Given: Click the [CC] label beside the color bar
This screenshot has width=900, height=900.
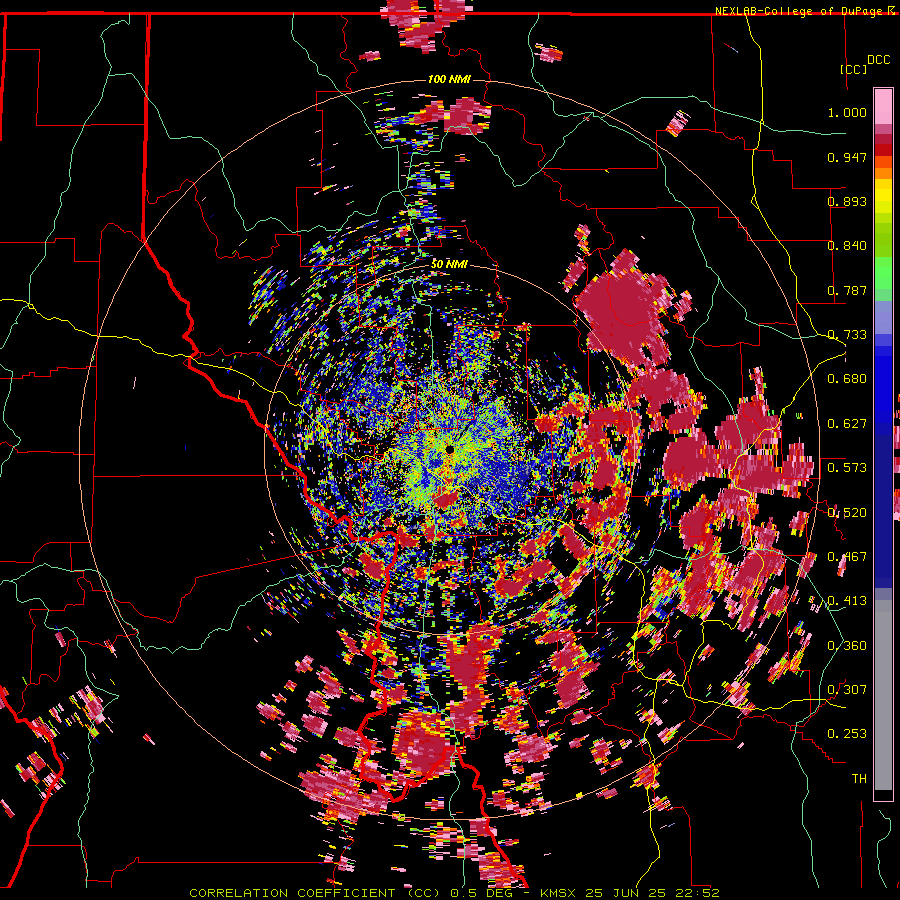Looking at the screenshot, I should point(853,69).
